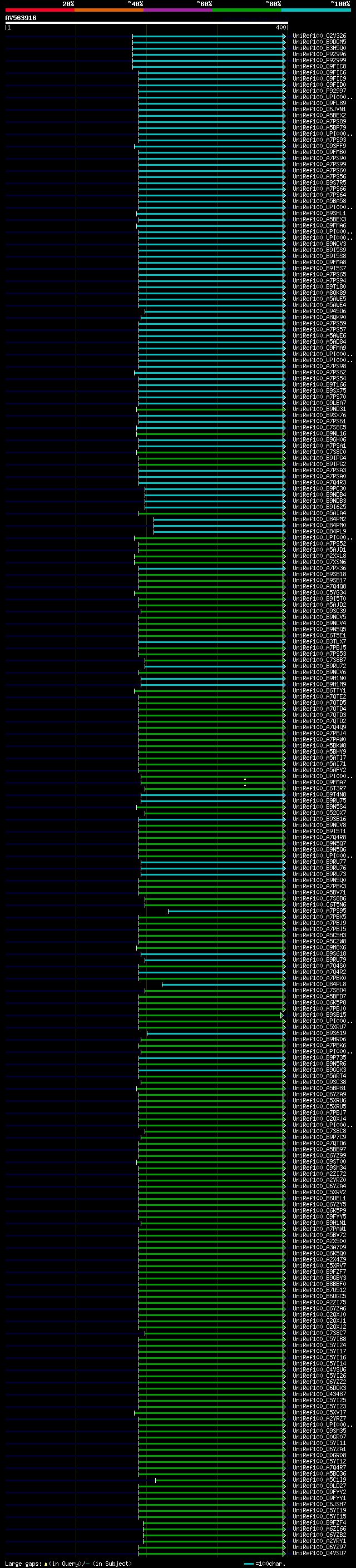Click the UniRef100_Q6JVN1 label
The width and height of the screenshot is (356, 1568).
[319, 109]
